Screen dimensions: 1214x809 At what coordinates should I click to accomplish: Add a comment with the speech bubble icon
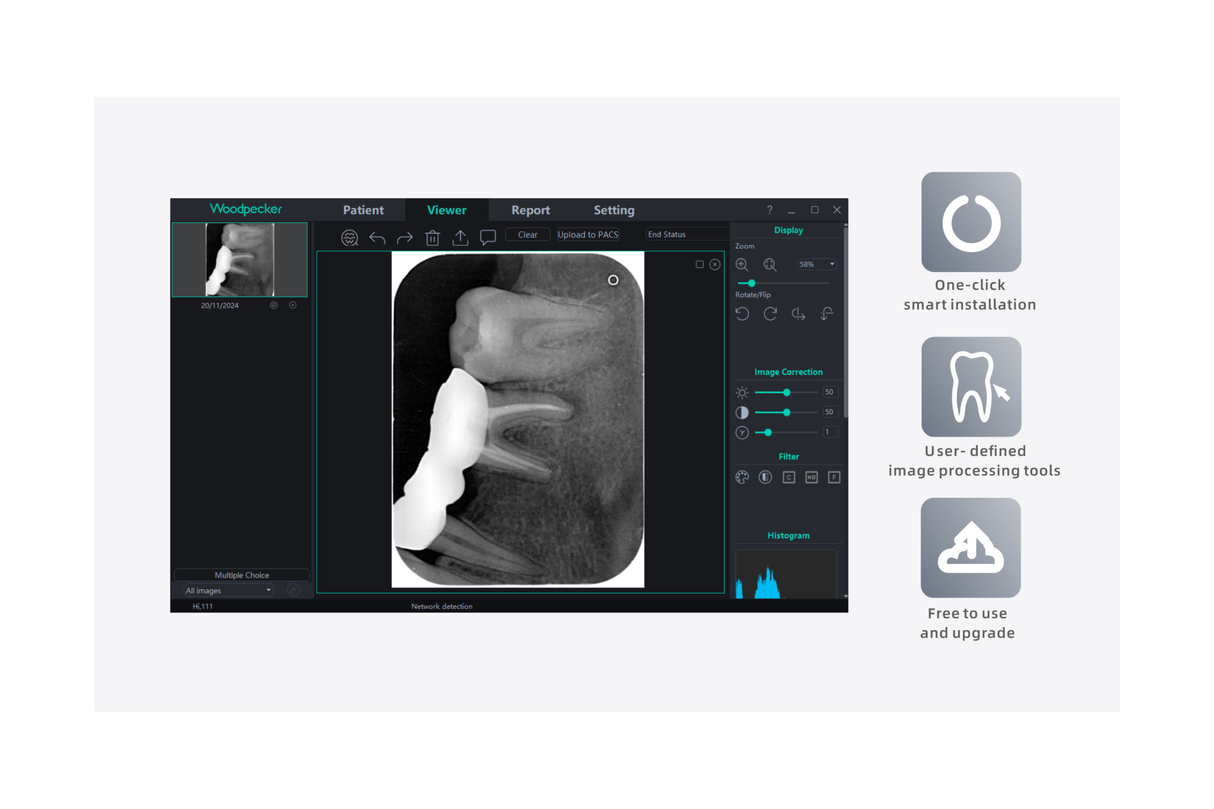tap(488, 238)
